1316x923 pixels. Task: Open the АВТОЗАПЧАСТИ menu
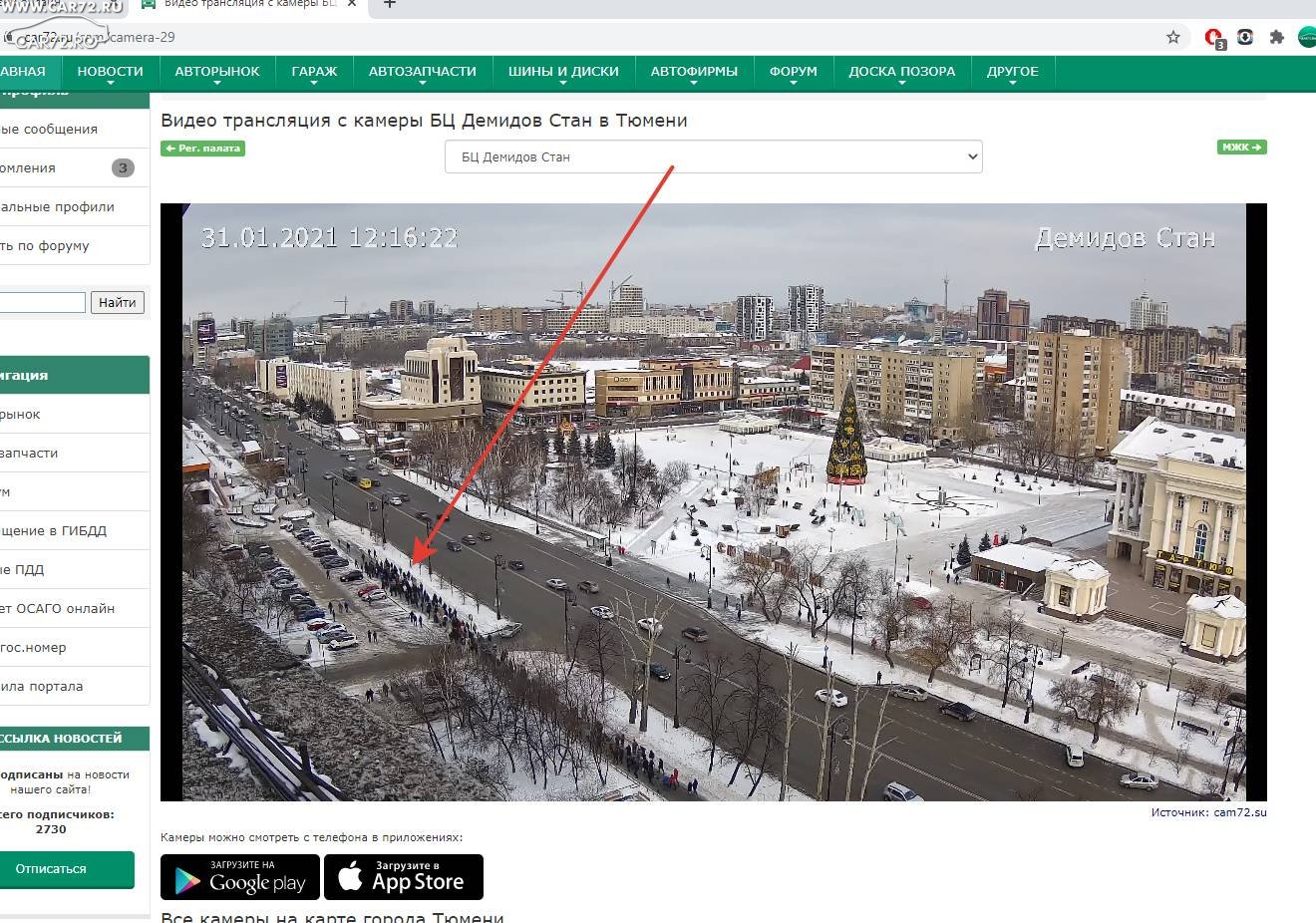[423, 72]
